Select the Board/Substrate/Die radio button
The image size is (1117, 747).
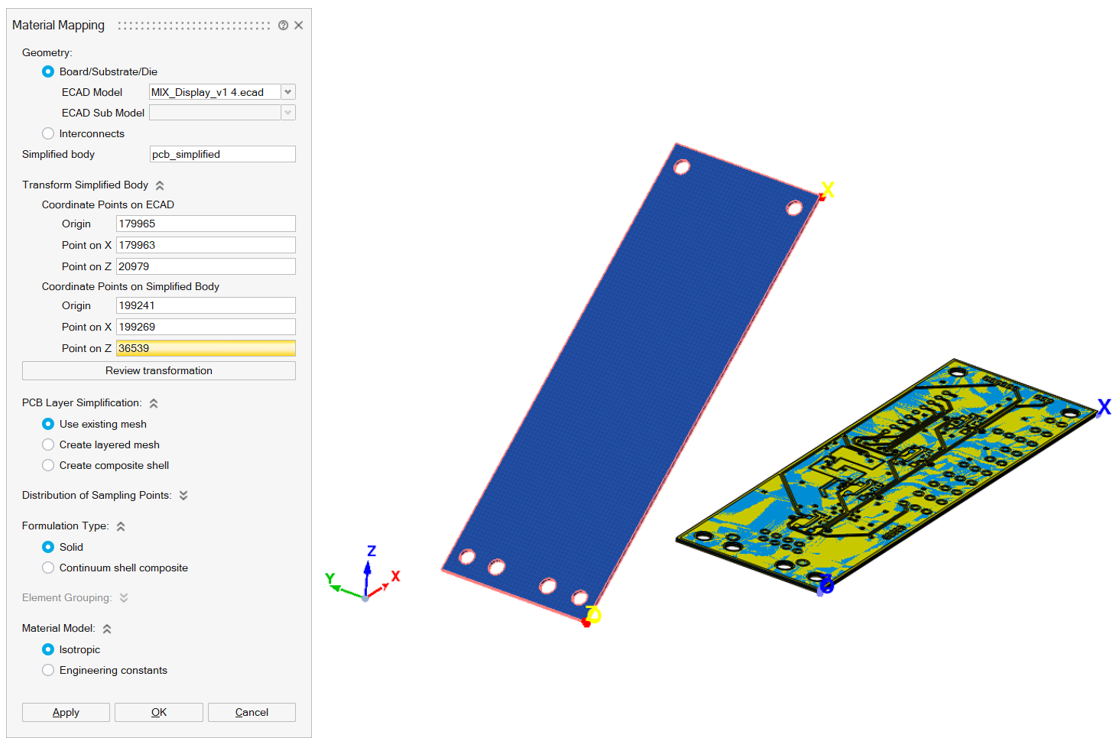48,71
